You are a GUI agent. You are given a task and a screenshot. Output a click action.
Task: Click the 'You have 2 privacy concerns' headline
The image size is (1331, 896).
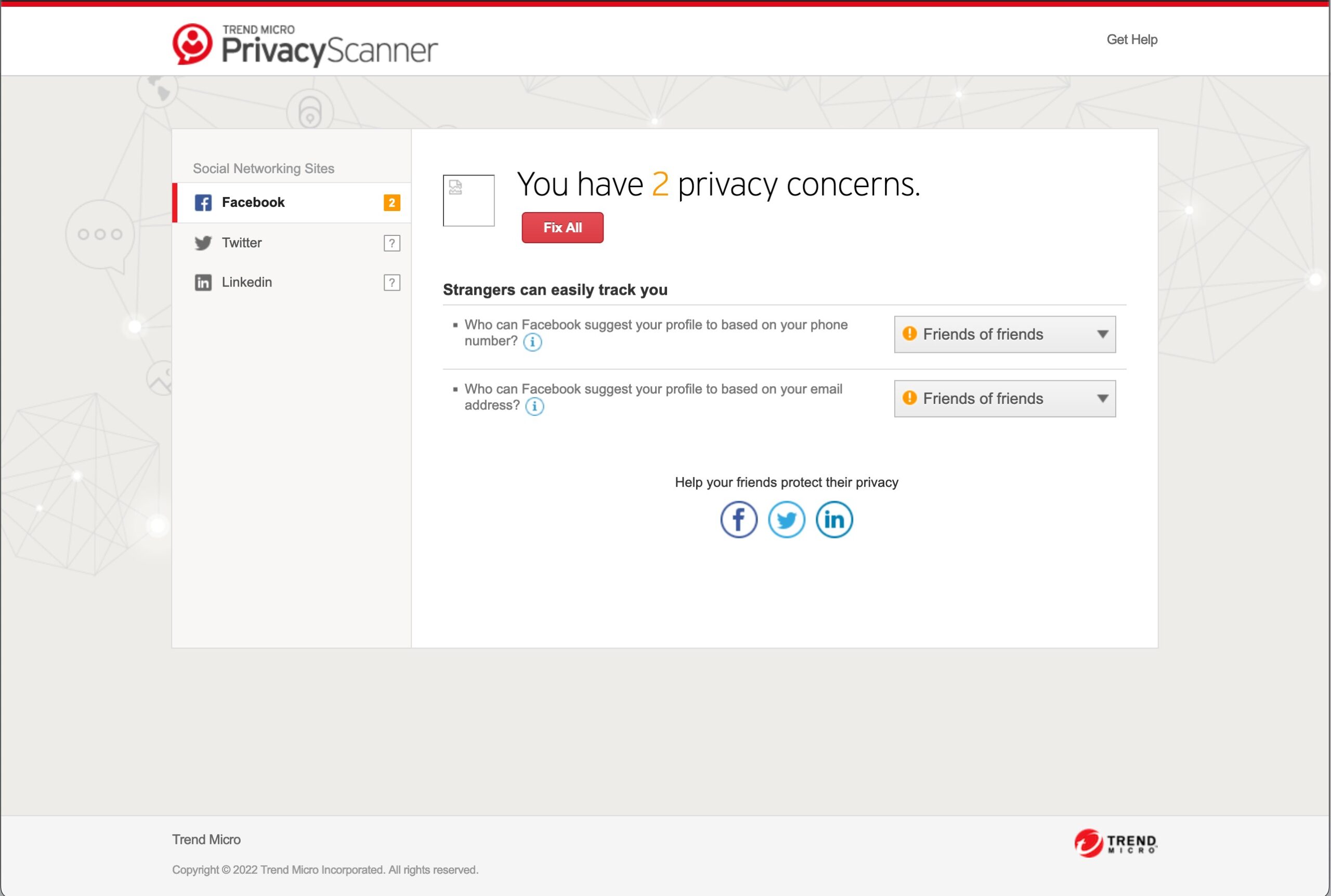point(719,185)
